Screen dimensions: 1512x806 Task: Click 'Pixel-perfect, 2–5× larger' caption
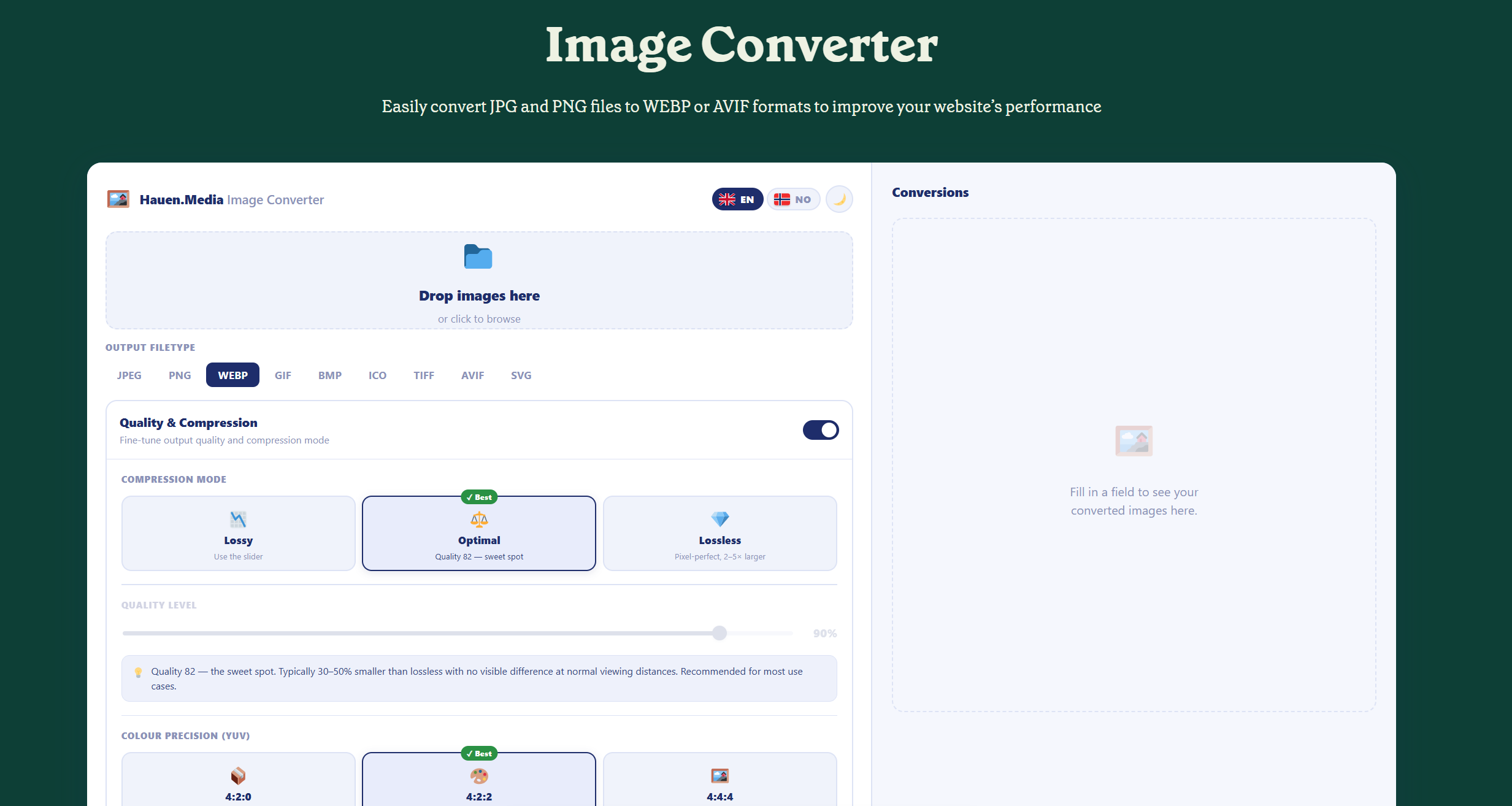(720, 556)
